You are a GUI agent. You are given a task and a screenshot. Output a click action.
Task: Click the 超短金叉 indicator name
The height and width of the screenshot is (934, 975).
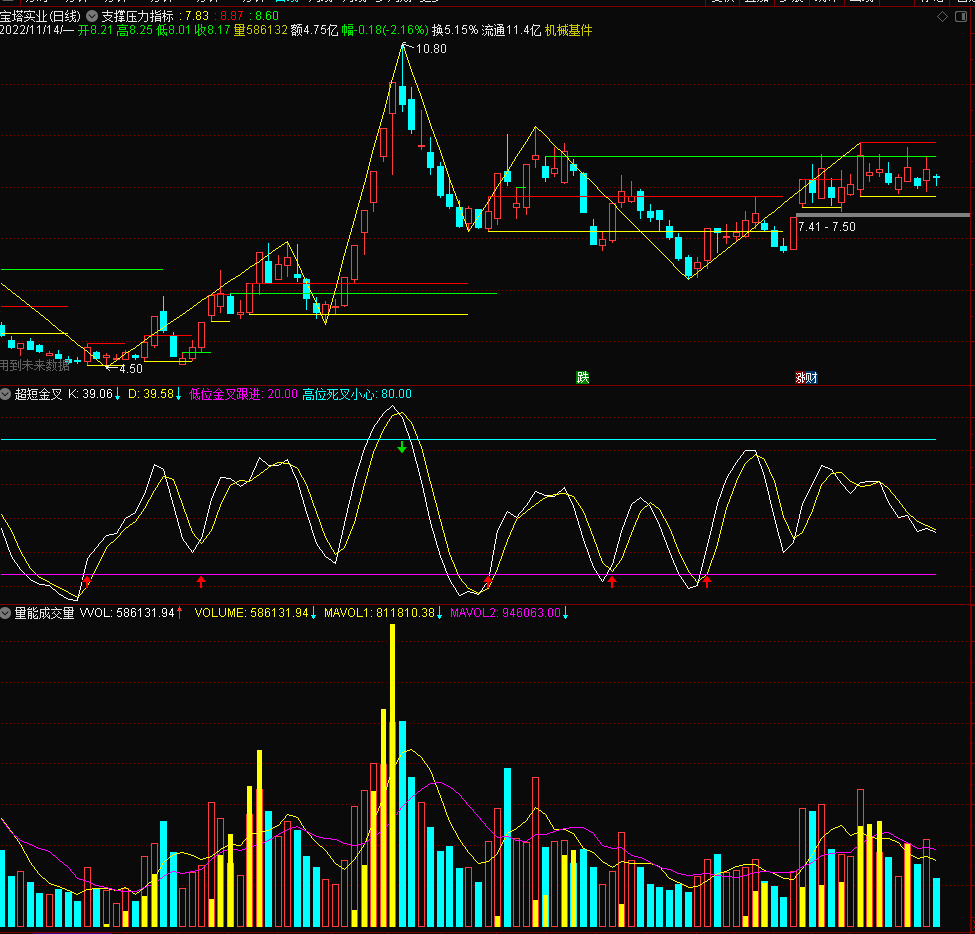39,394
